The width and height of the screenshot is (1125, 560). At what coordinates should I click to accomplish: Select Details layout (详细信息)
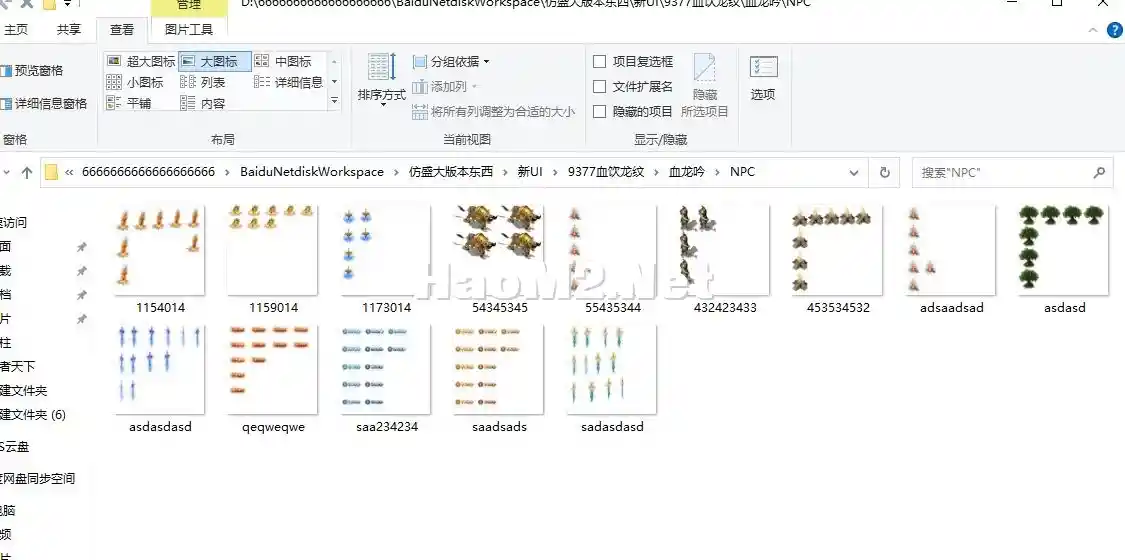pos(289,82)
